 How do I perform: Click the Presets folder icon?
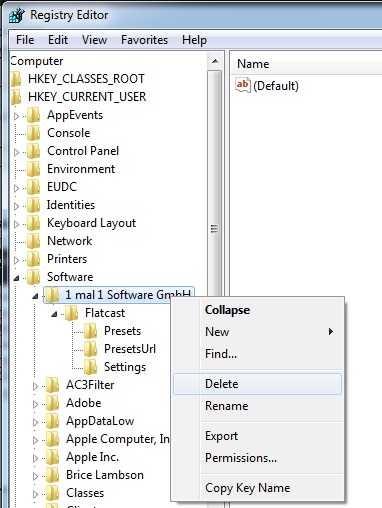[x=90, y=331]
